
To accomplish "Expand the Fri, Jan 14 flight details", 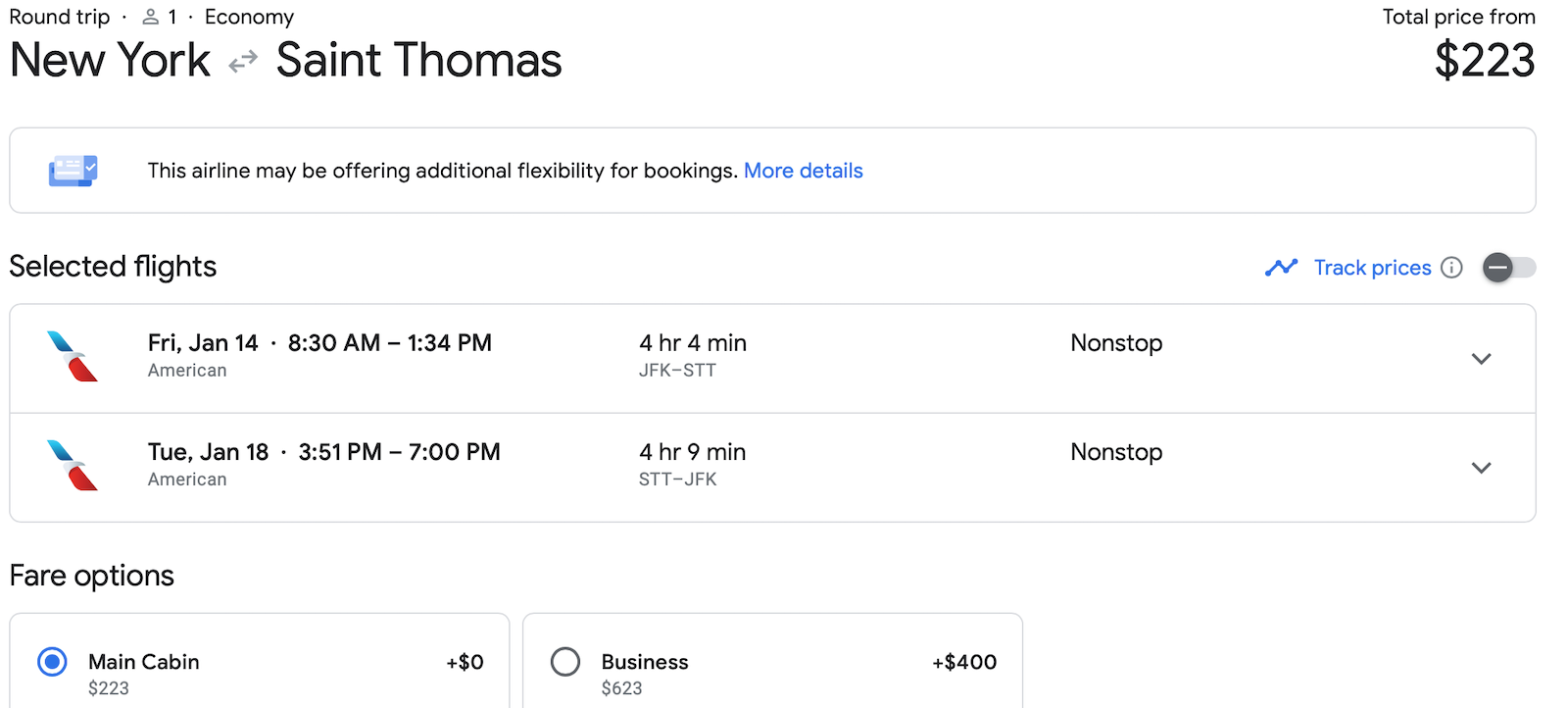I will click(1481, 359).
